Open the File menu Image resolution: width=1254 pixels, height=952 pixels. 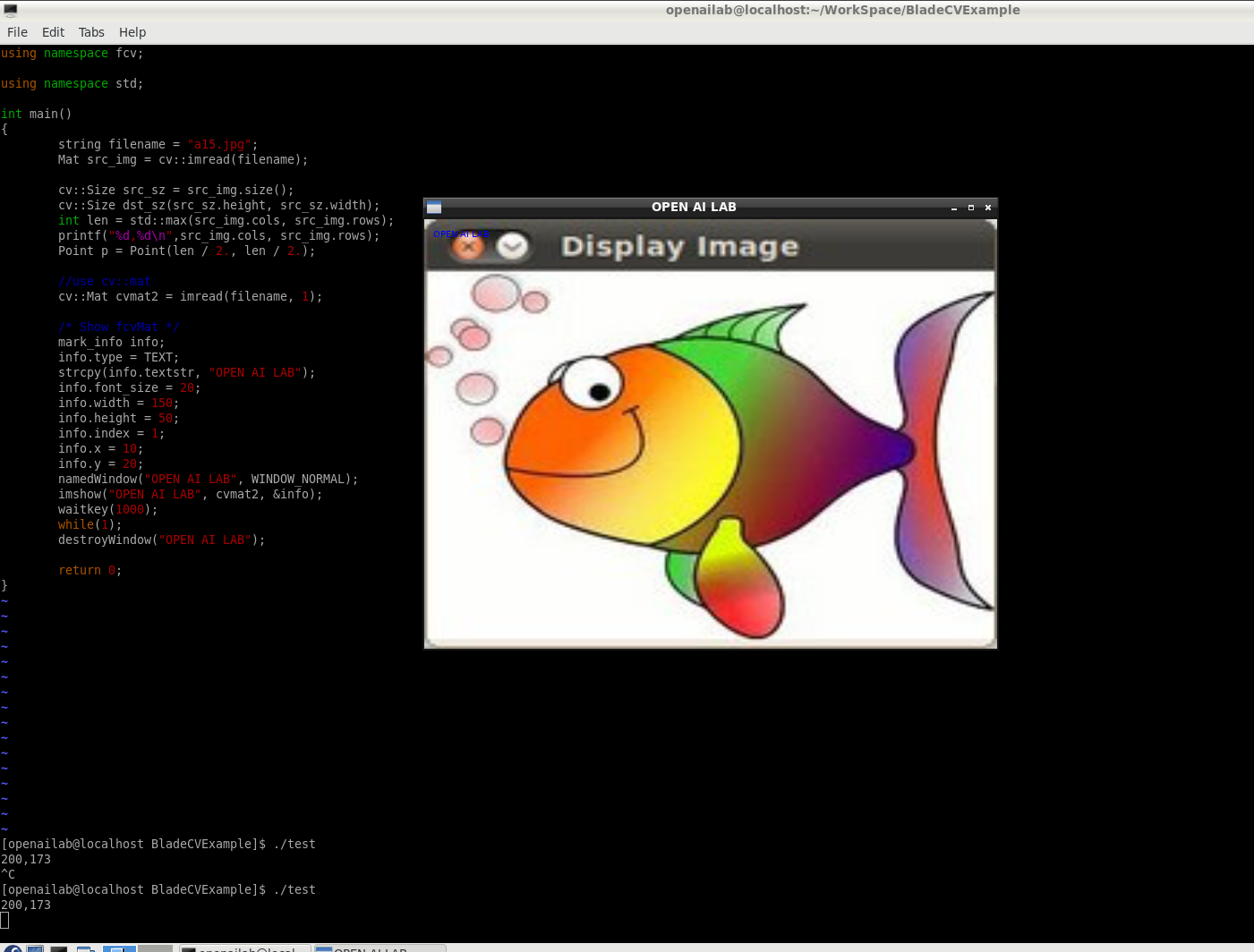tap(17, 32)
